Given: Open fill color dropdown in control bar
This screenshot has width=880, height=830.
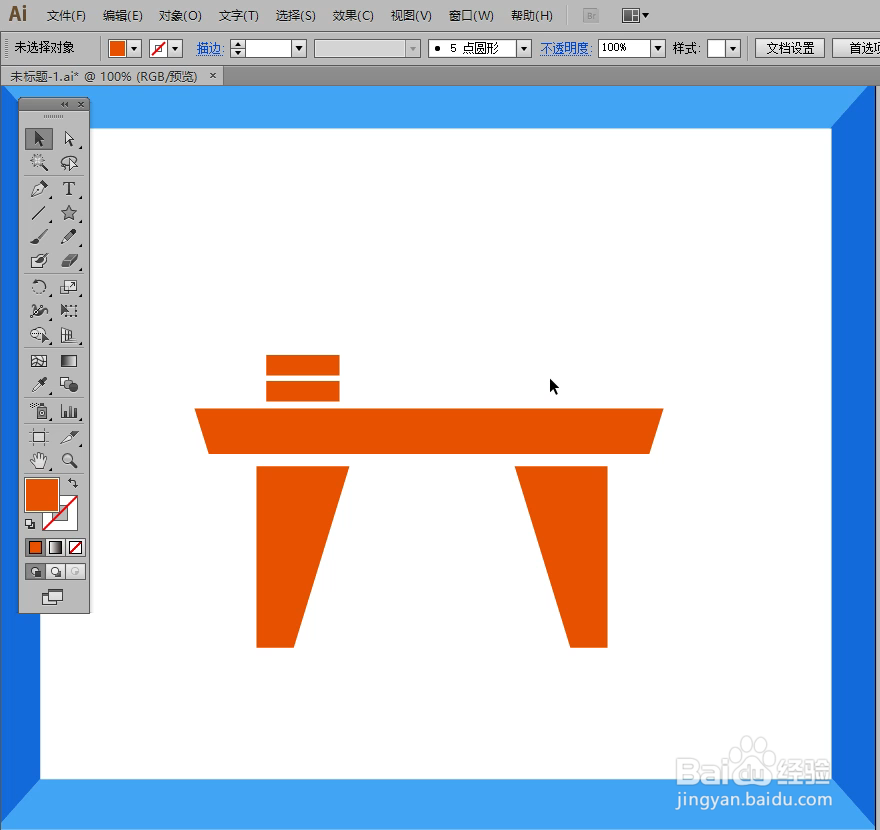Looking at the screenshot, I should tap(134, 49).
